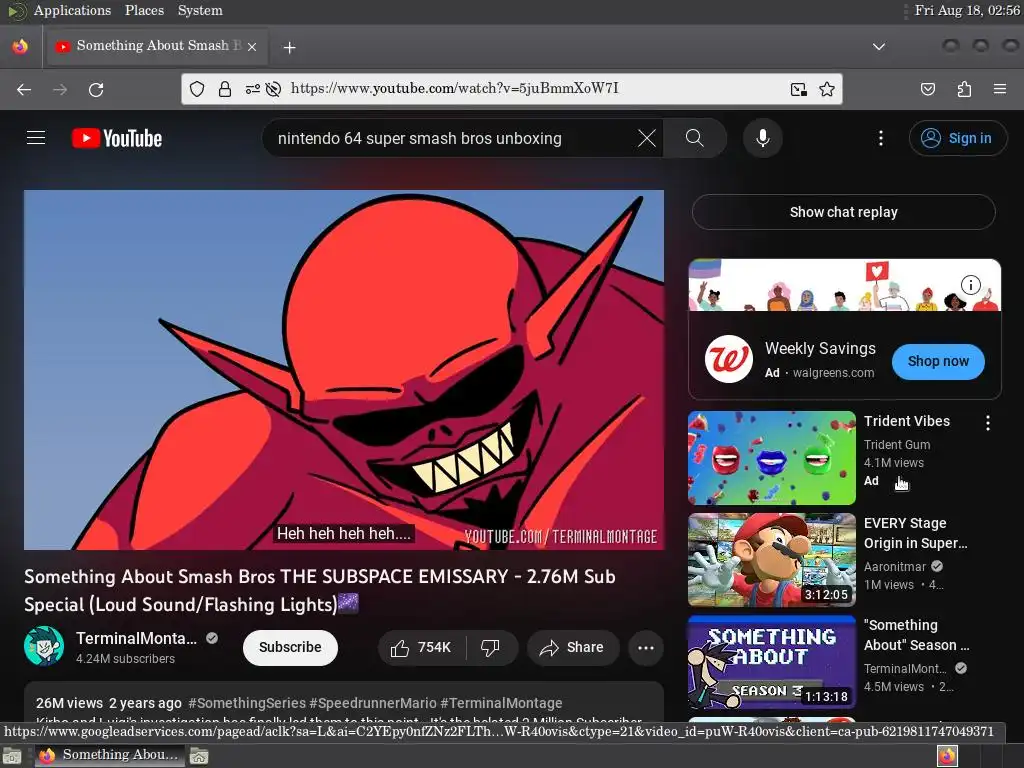Open the site permissions icon in address bar
Image resolution: width=1024 pixels, height=768 pixels.
click(252, 89)
